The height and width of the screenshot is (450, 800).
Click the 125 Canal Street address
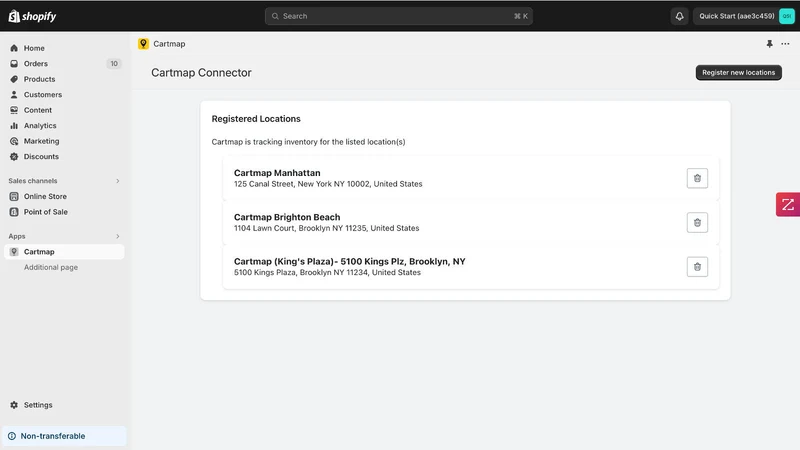tap(328, 184)
